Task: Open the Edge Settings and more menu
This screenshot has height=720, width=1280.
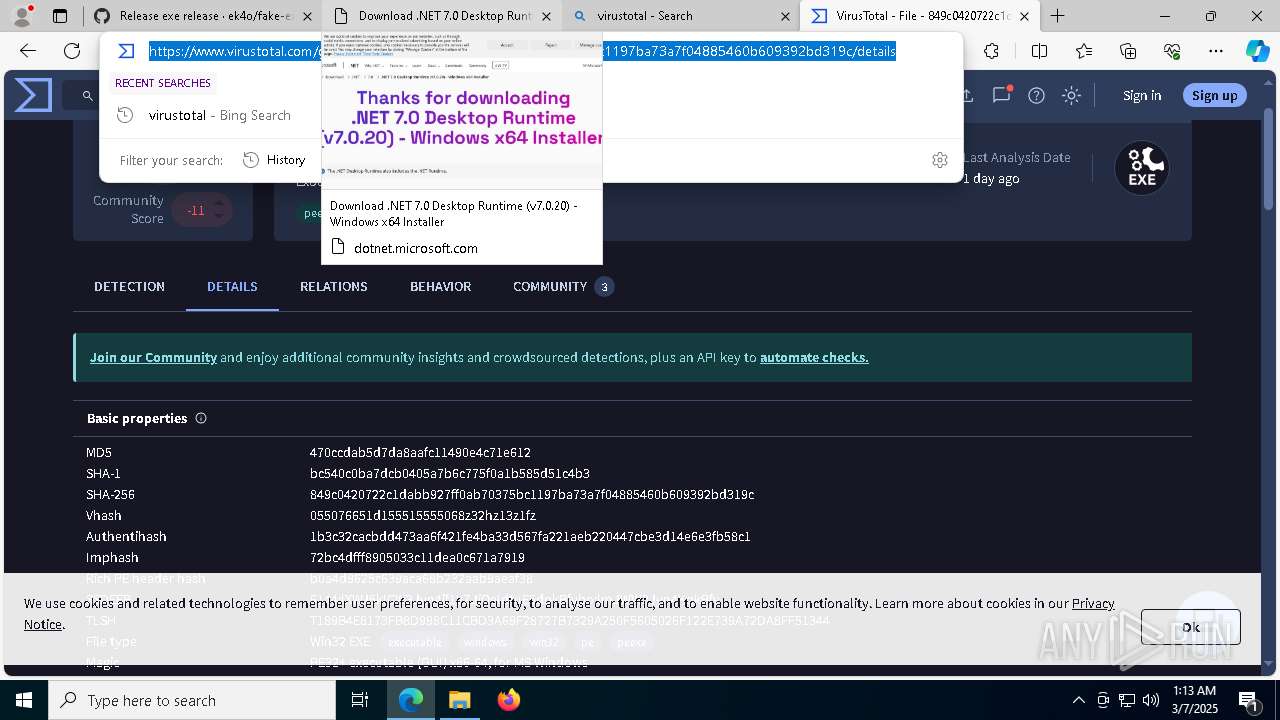Action: (1216, 51)
